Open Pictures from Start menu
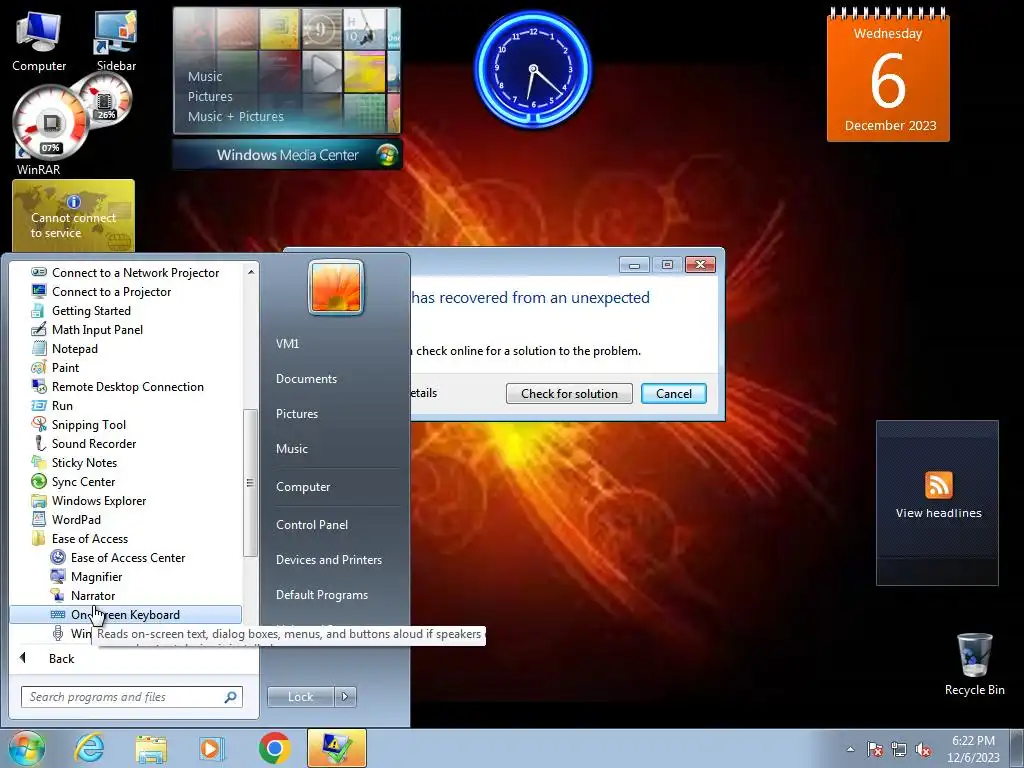This screenshot has height=768, width=1024. pos(297,413)
